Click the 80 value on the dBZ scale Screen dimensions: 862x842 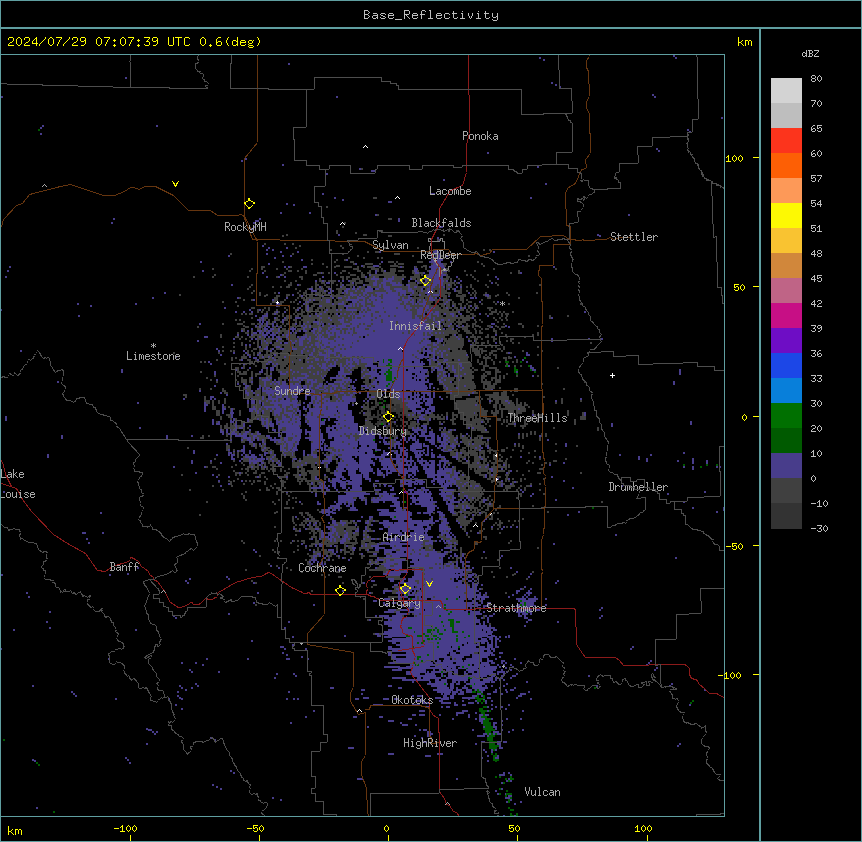coord(816,79)
